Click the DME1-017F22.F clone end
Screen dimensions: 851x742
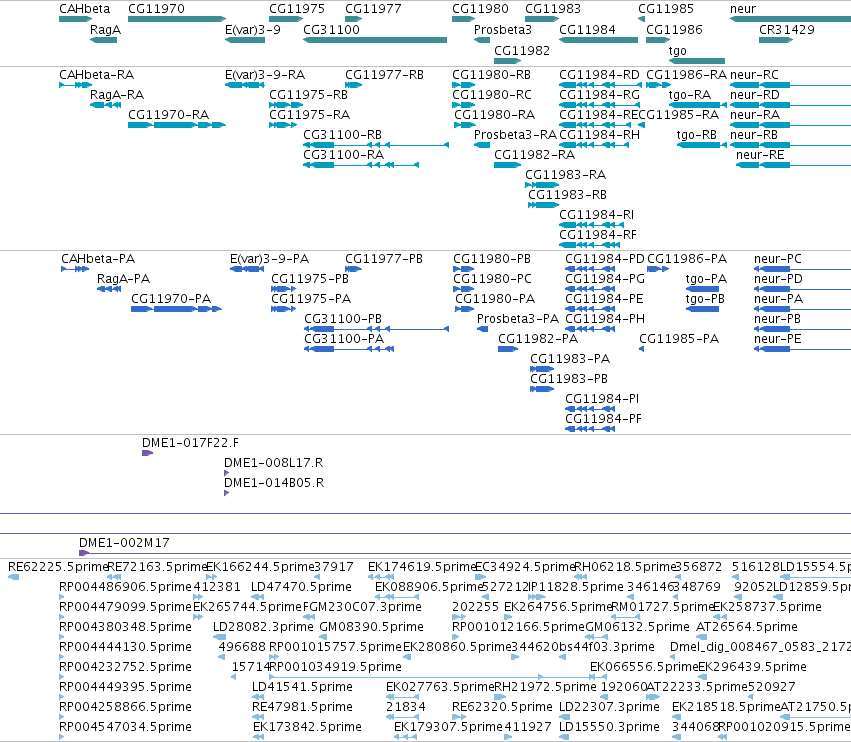point(148,453)
